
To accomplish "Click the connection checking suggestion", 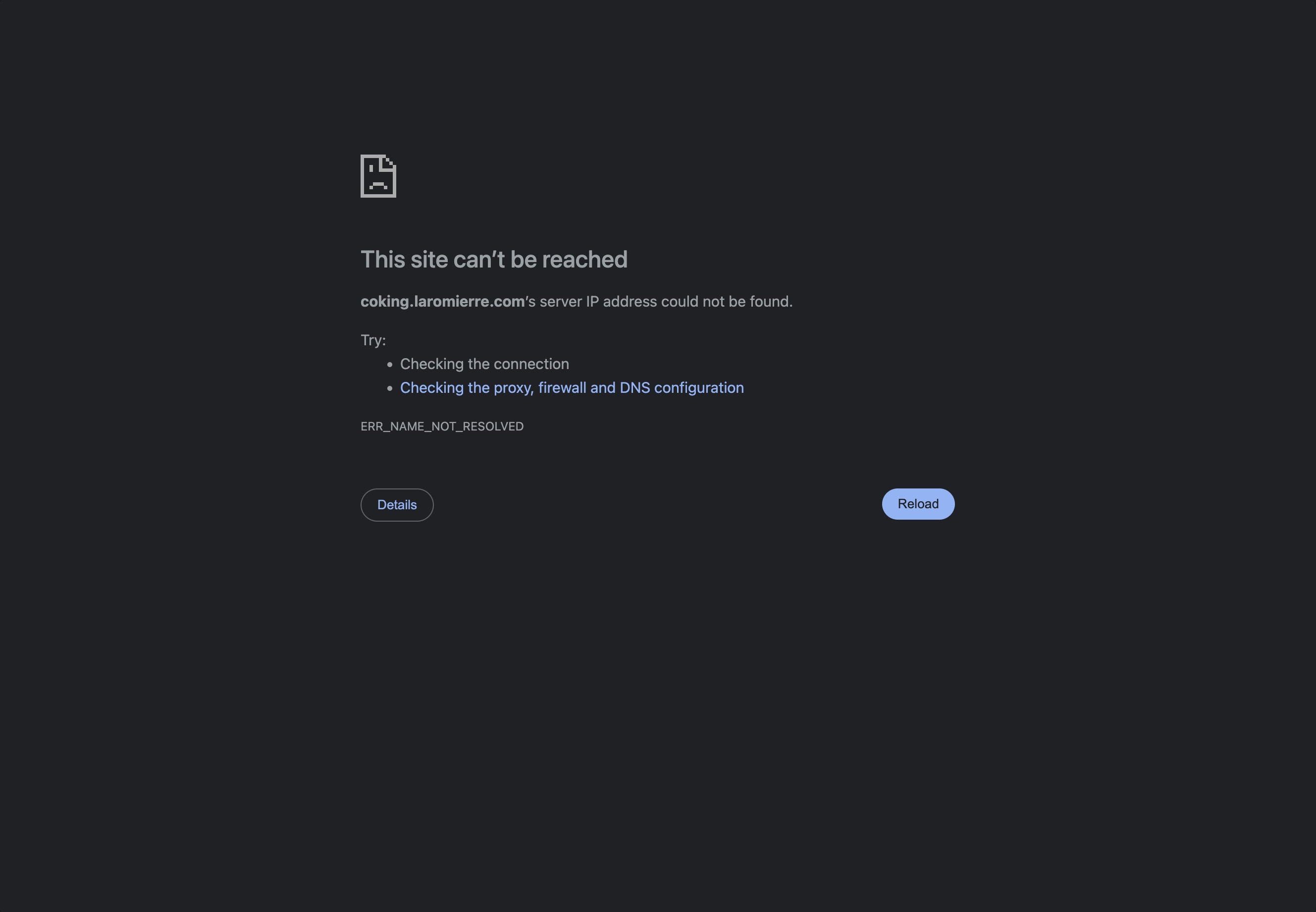I will (484, 364).
